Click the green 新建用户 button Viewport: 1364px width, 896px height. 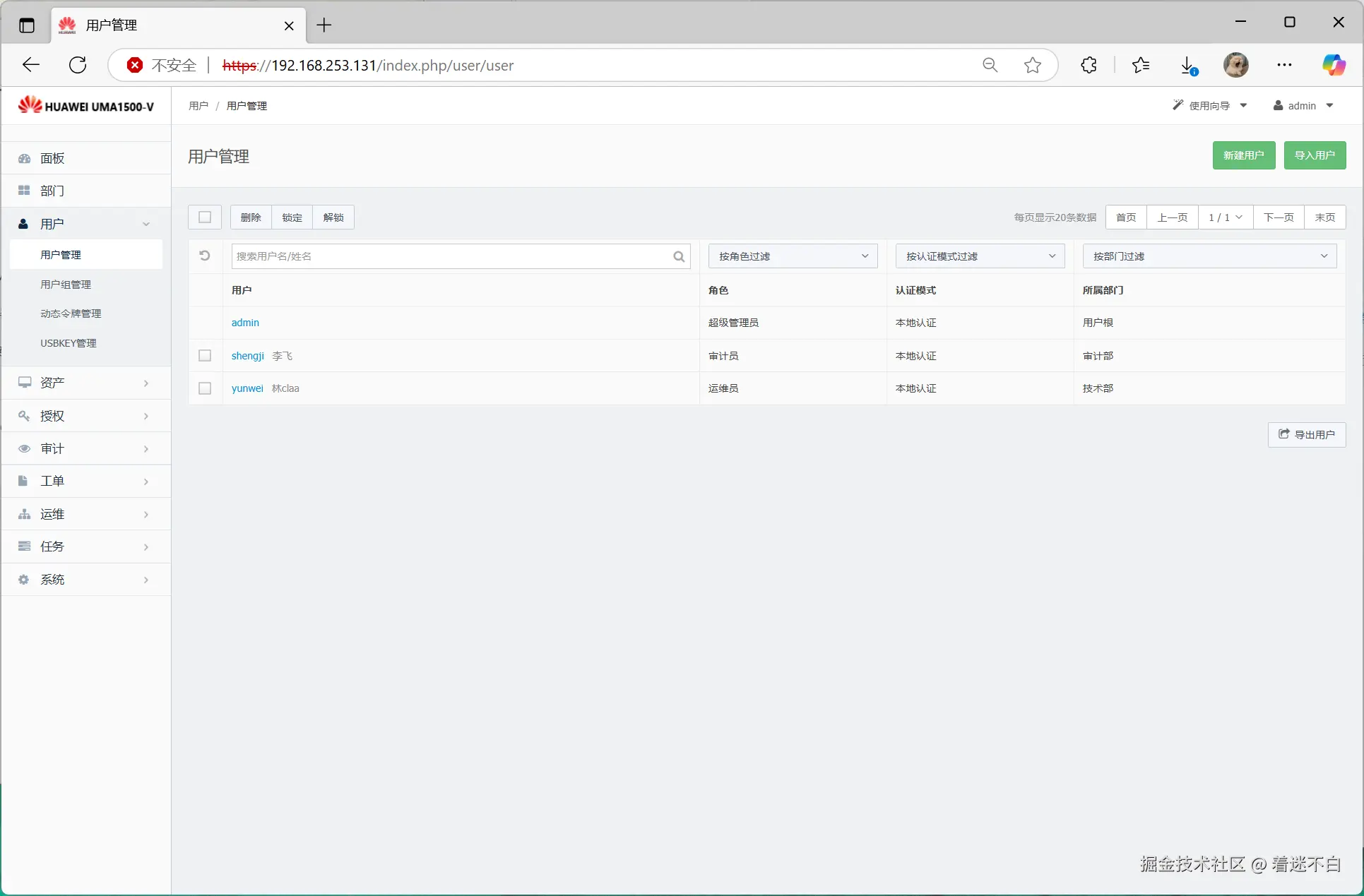coord(1243,155)
